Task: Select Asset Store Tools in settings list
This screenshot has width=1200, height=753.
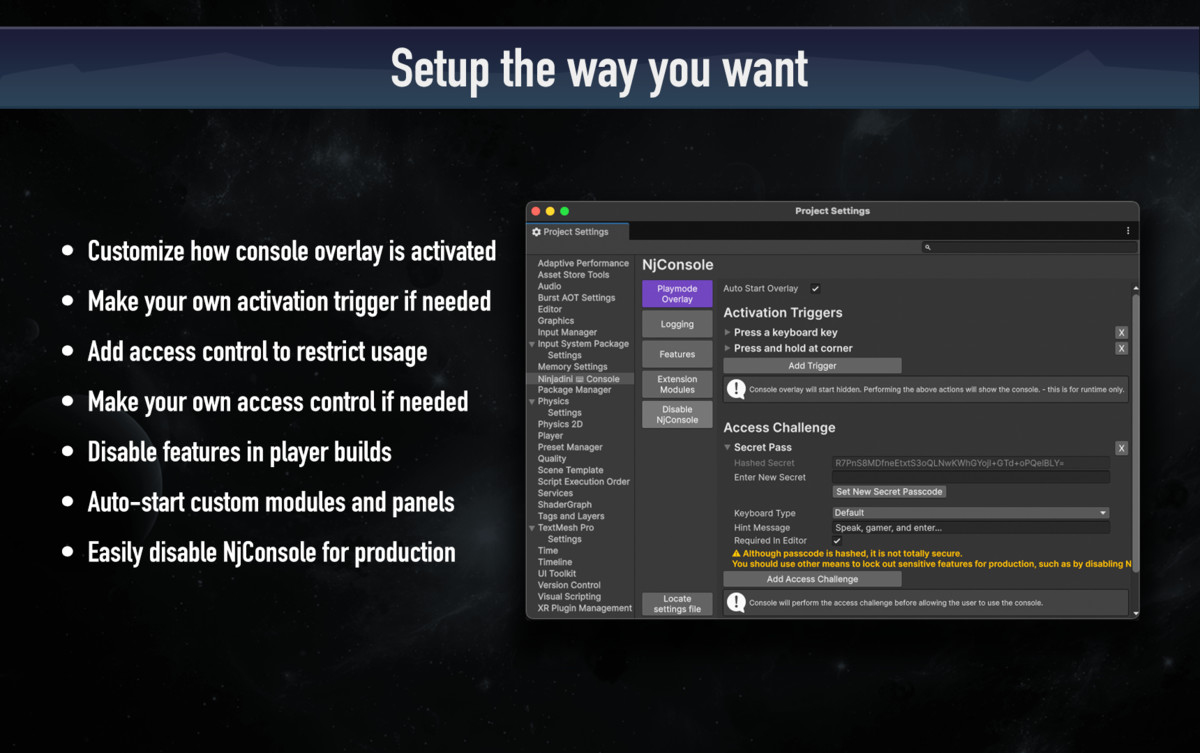Action: tap(573, 275)
